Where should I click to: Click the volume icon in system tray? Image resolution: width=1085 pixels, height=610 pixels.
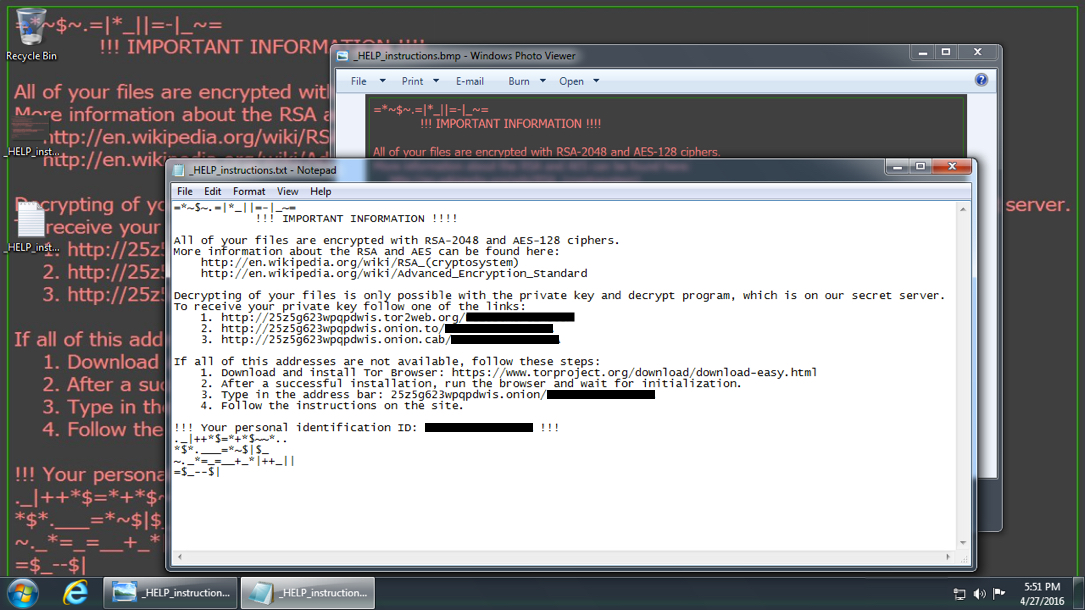pyautogui.click(x=979, y=594)
